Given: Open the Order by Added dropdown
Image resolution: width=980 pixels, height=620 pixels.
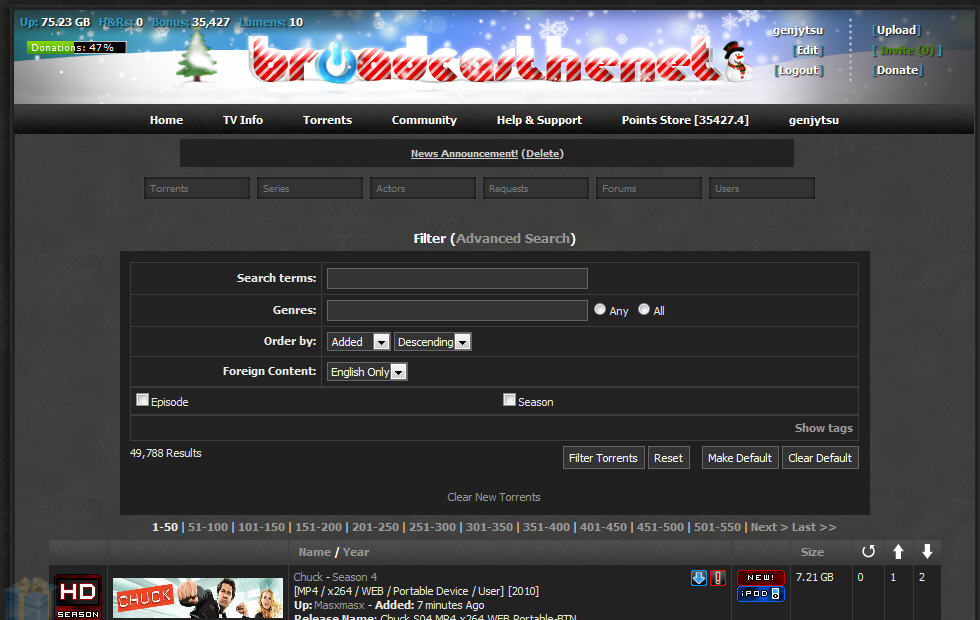Looking at the screenshot, I should click(x=359, y=342).
